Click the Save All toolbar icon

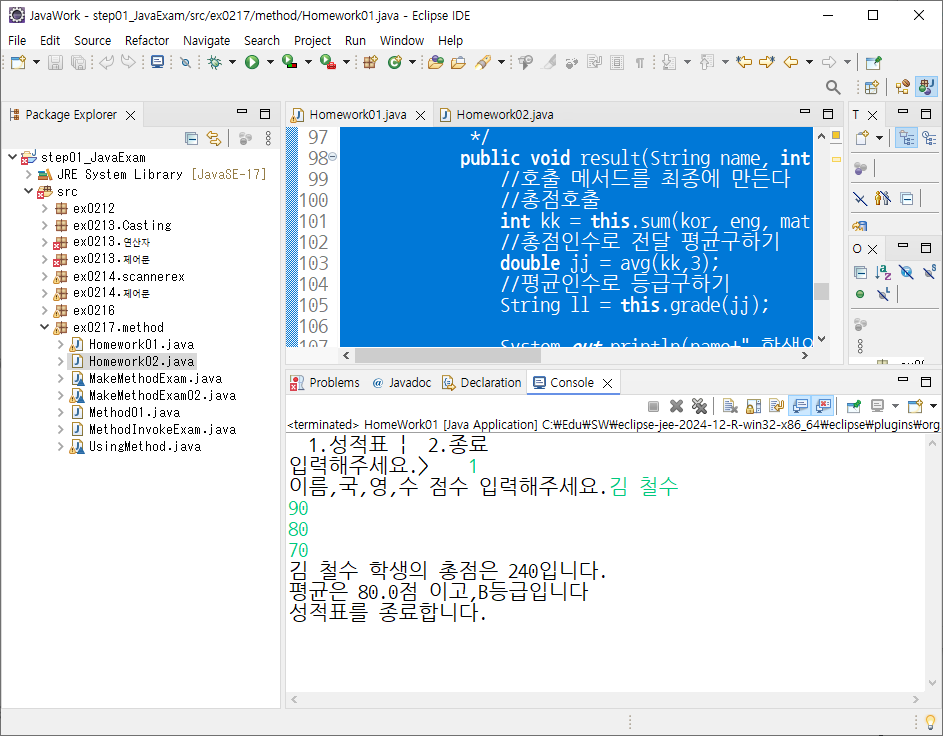(78, 62)
